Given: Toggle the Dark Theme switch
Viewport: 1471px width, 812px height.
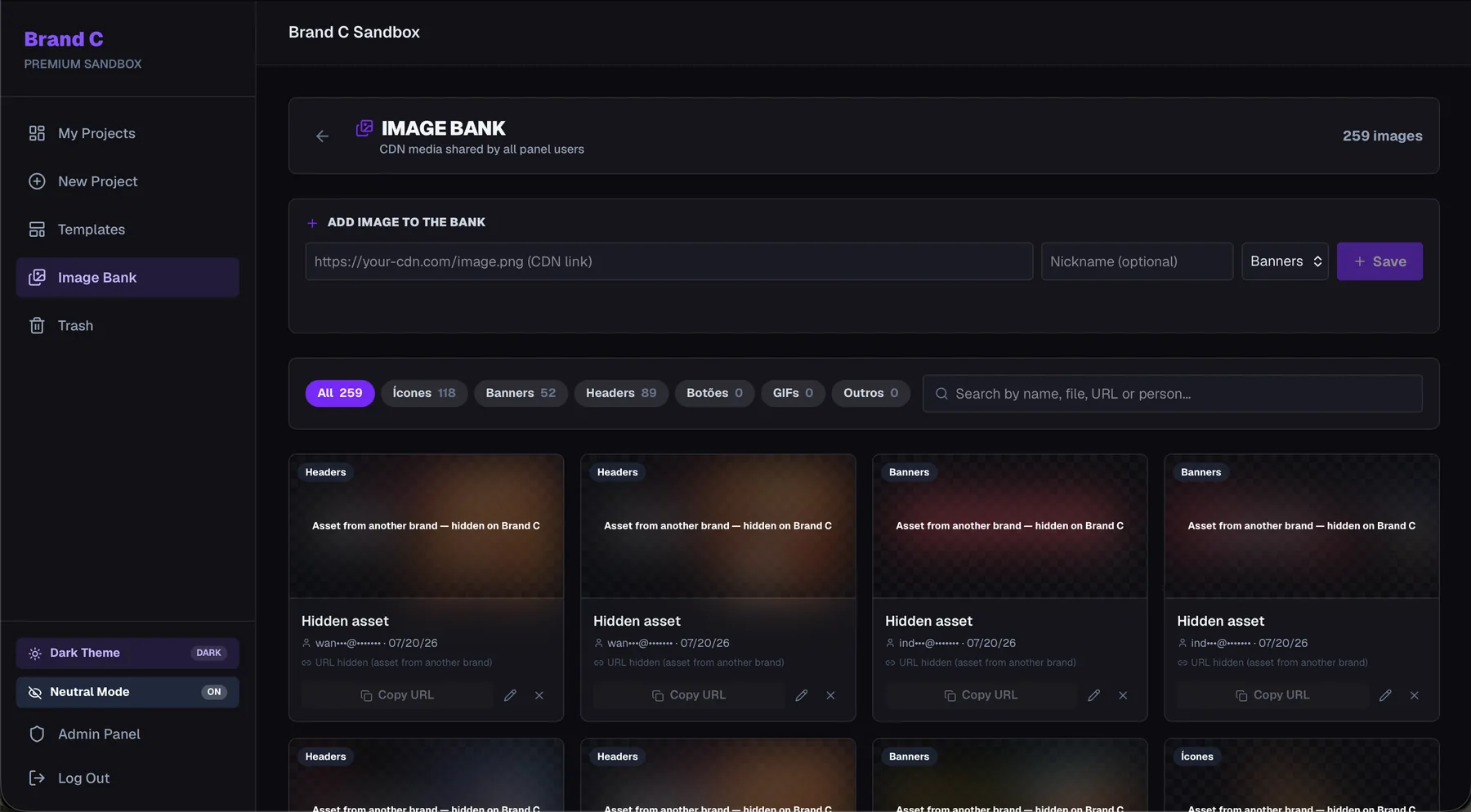Looking at the screenshot, I should point(127,654).
